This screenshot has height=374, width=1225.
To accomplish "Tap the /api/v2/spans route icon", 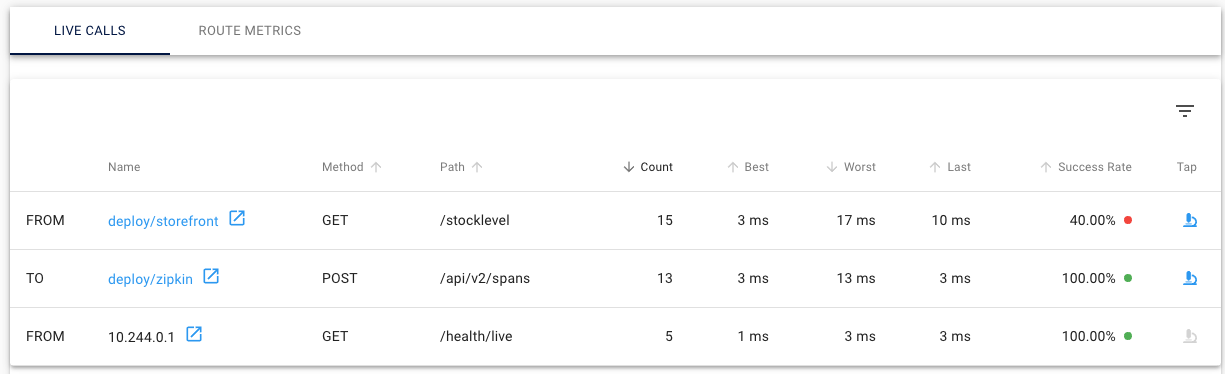I will (x=1190, y=279).
